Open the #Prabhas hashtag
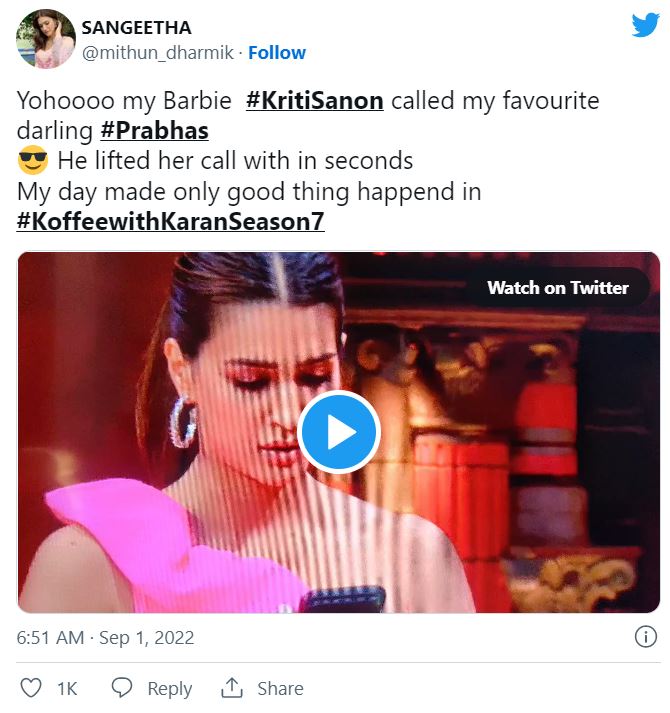Viewport: 670px width, 713px height. point(154,131)
